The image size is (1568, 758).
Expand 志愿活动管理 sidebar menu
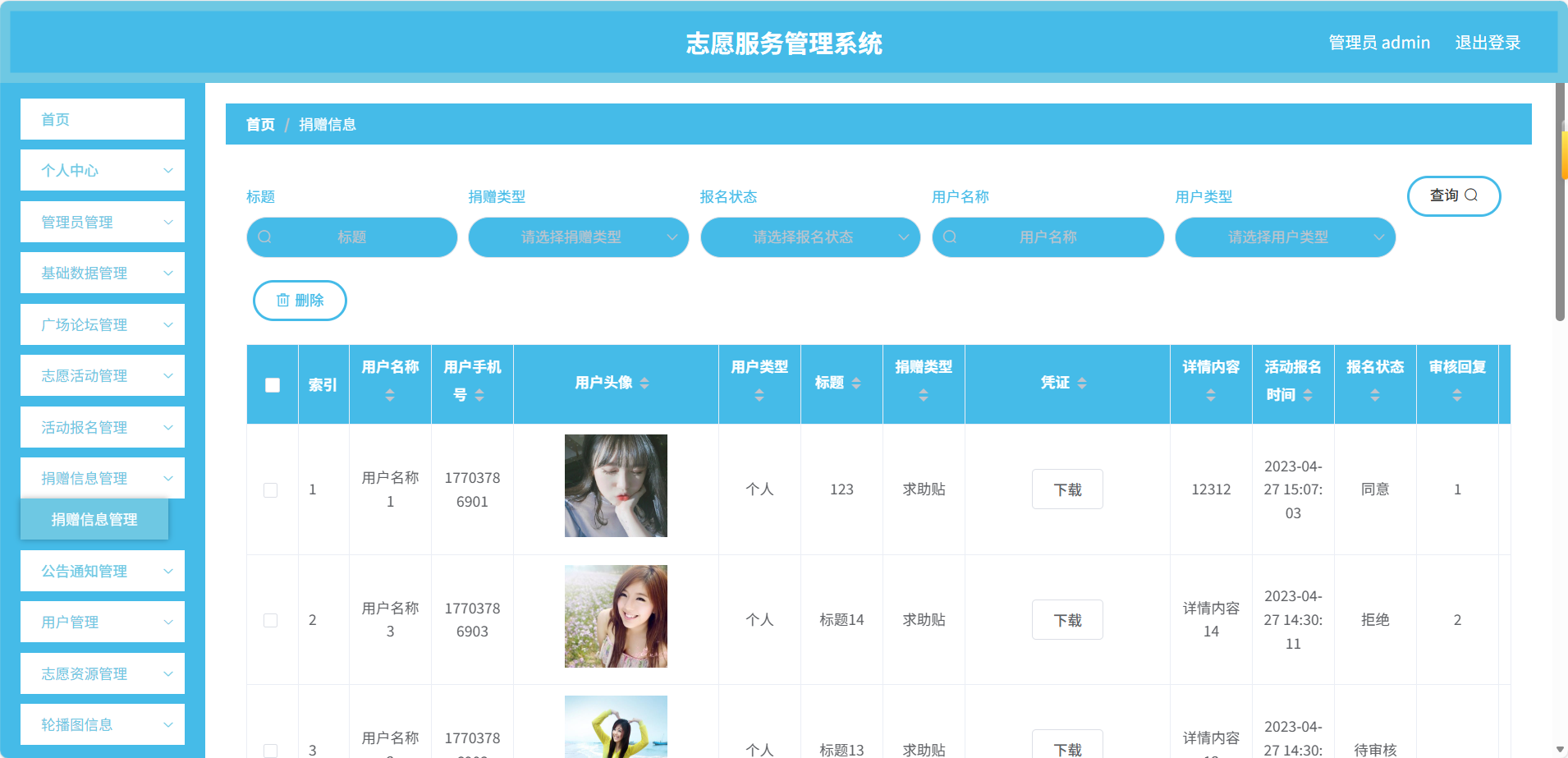(x=103, y=375)
